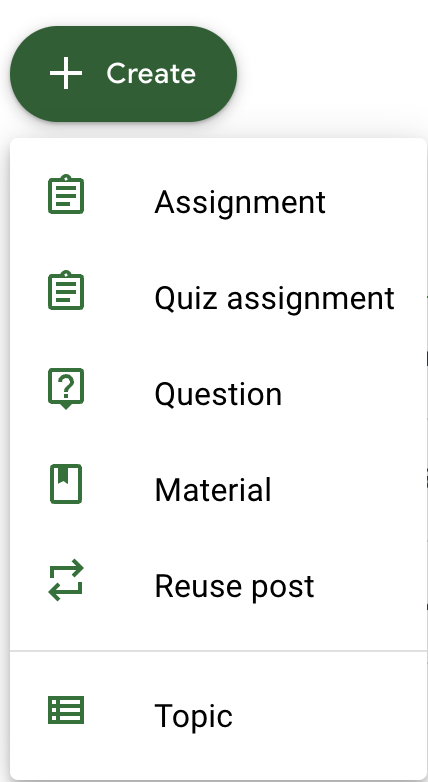
Task: Add a new Topic via menu
Action: tap(218, 716)
